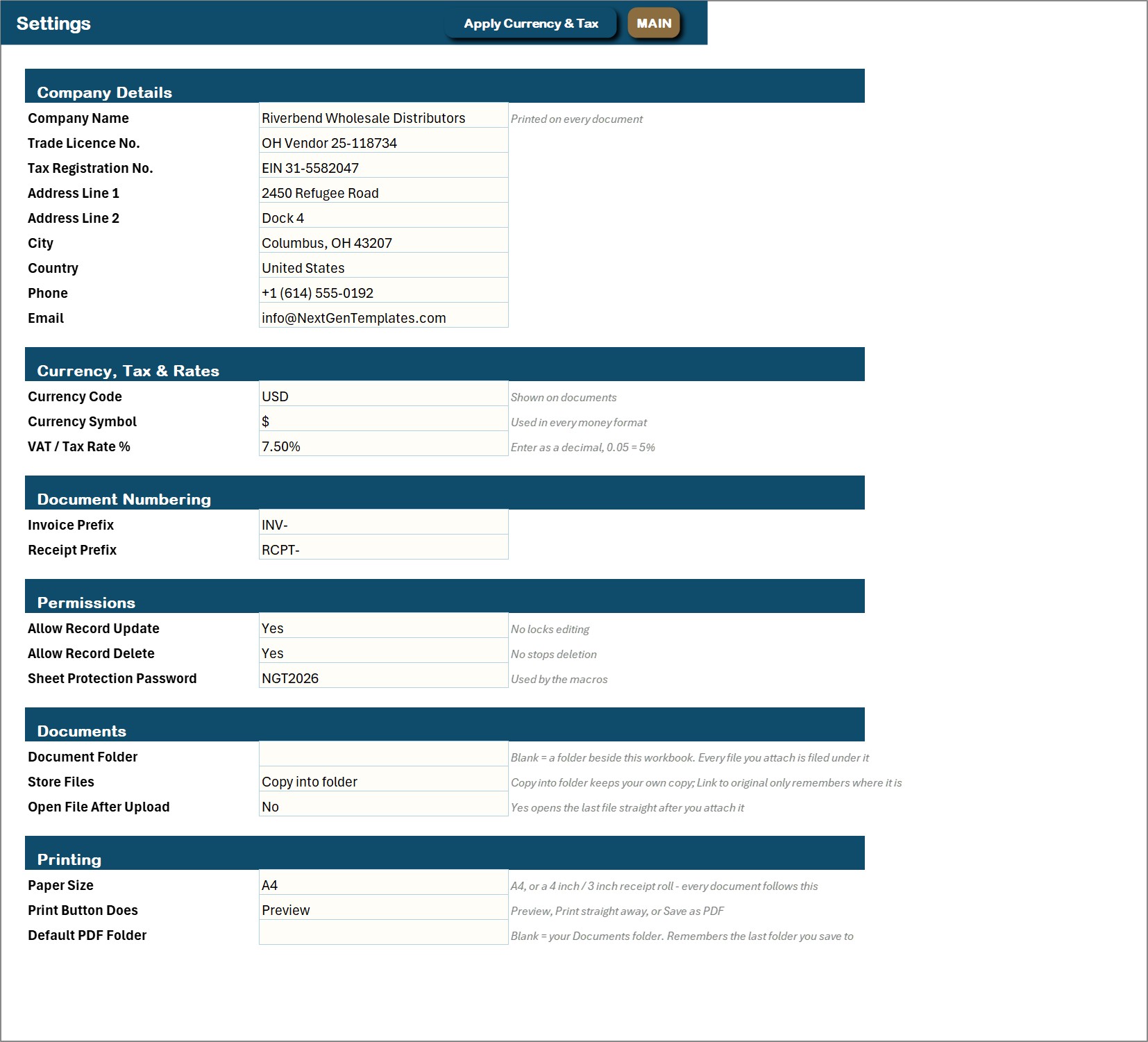Edit the Phone number field
Viewport: 1148px width, 1042px height.
(383, 290)
